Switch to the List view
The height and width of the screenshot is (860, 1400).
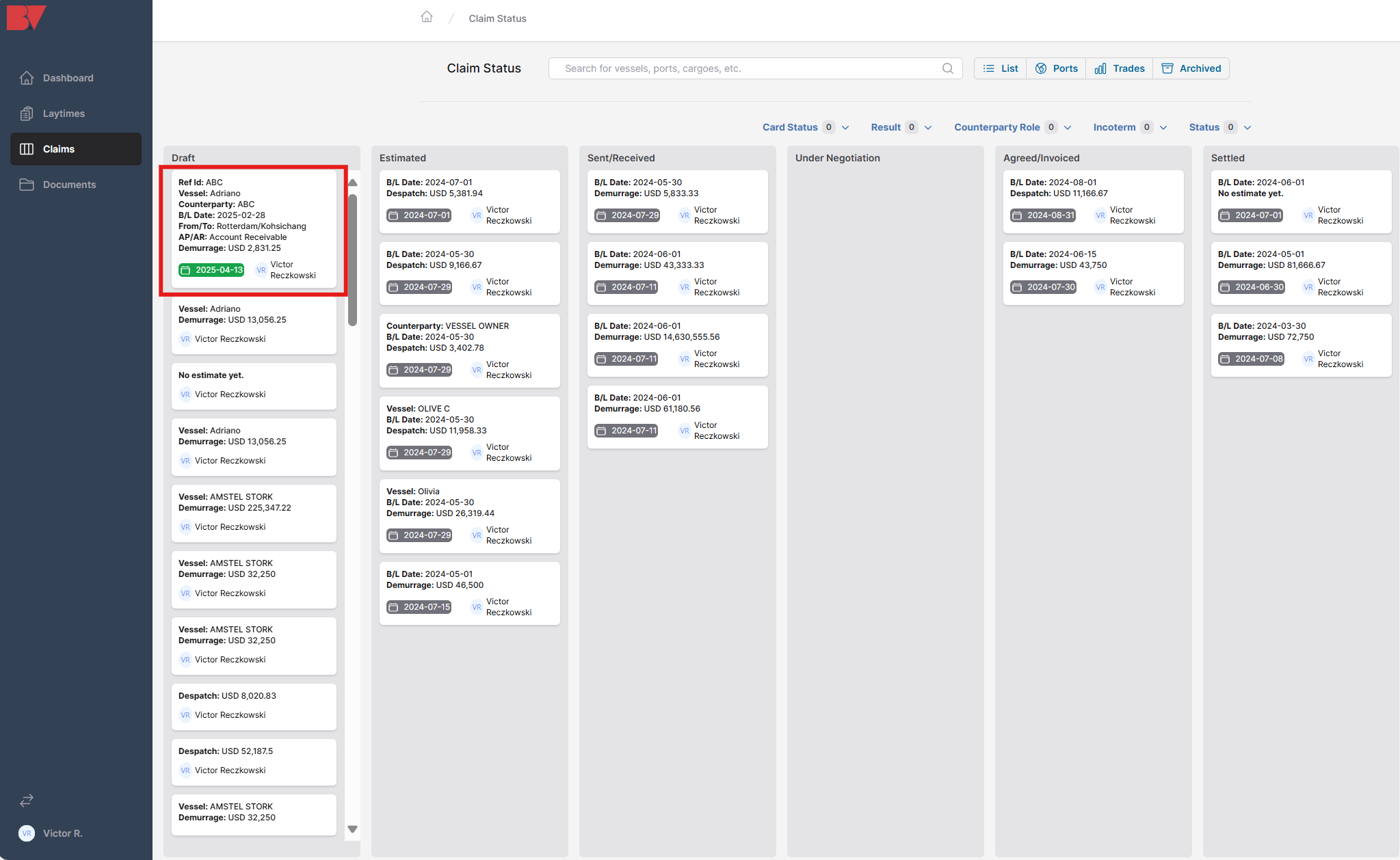pos(1001,68)
